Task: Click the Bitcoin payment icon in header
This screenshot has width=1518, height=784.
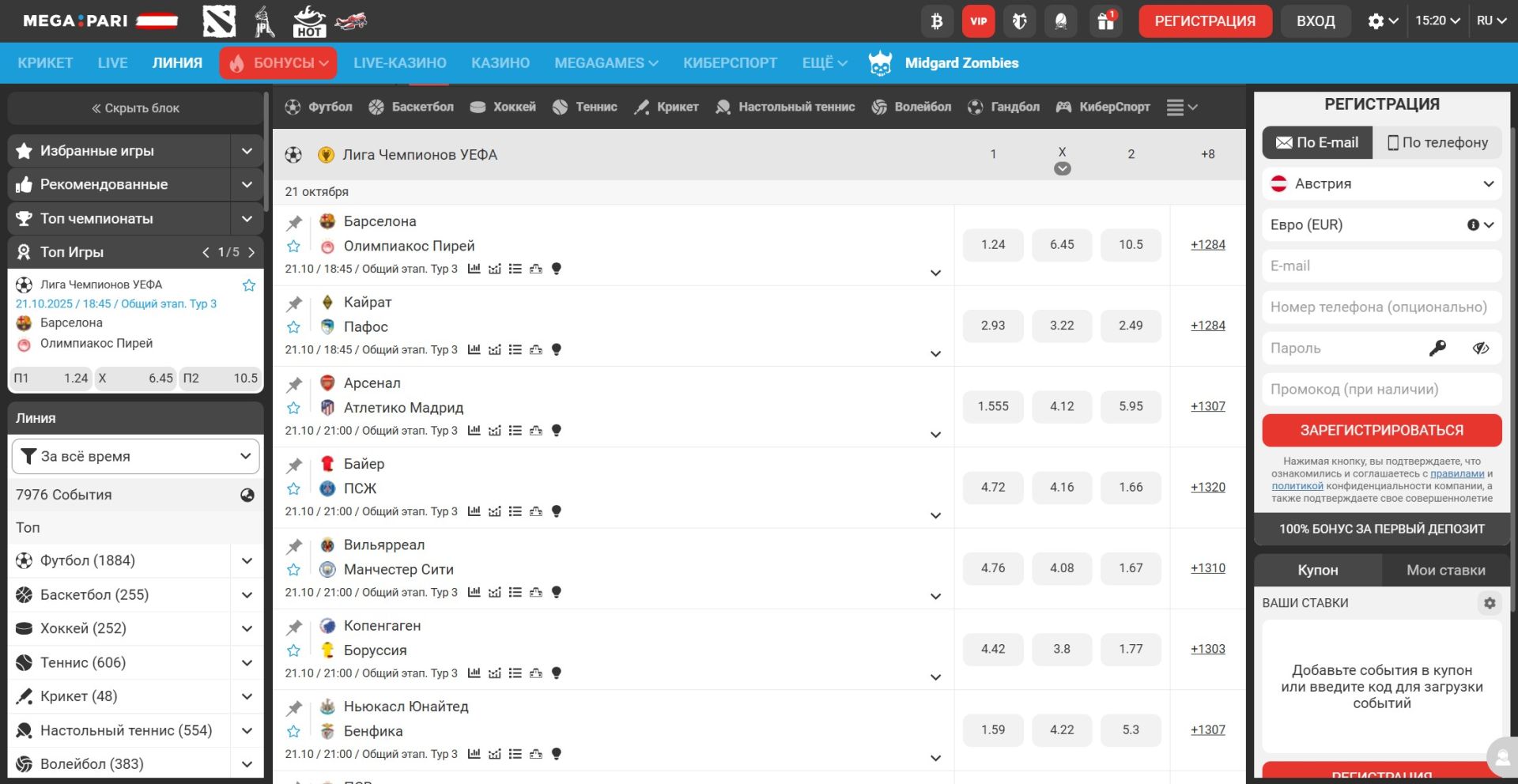Action: tap(937, 21)
